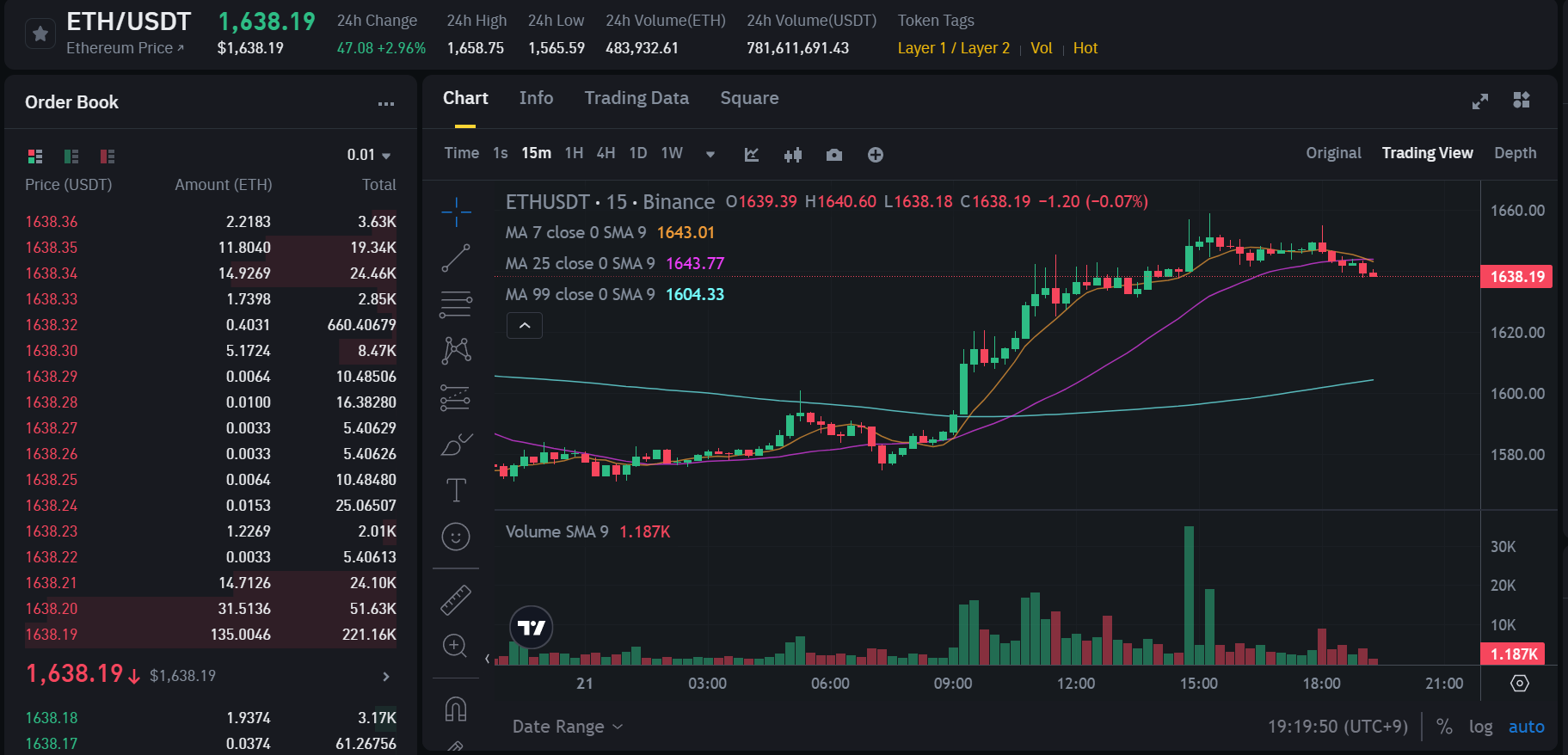
Task: Click sell order at price 1638.30
Action: click(211, 351)
